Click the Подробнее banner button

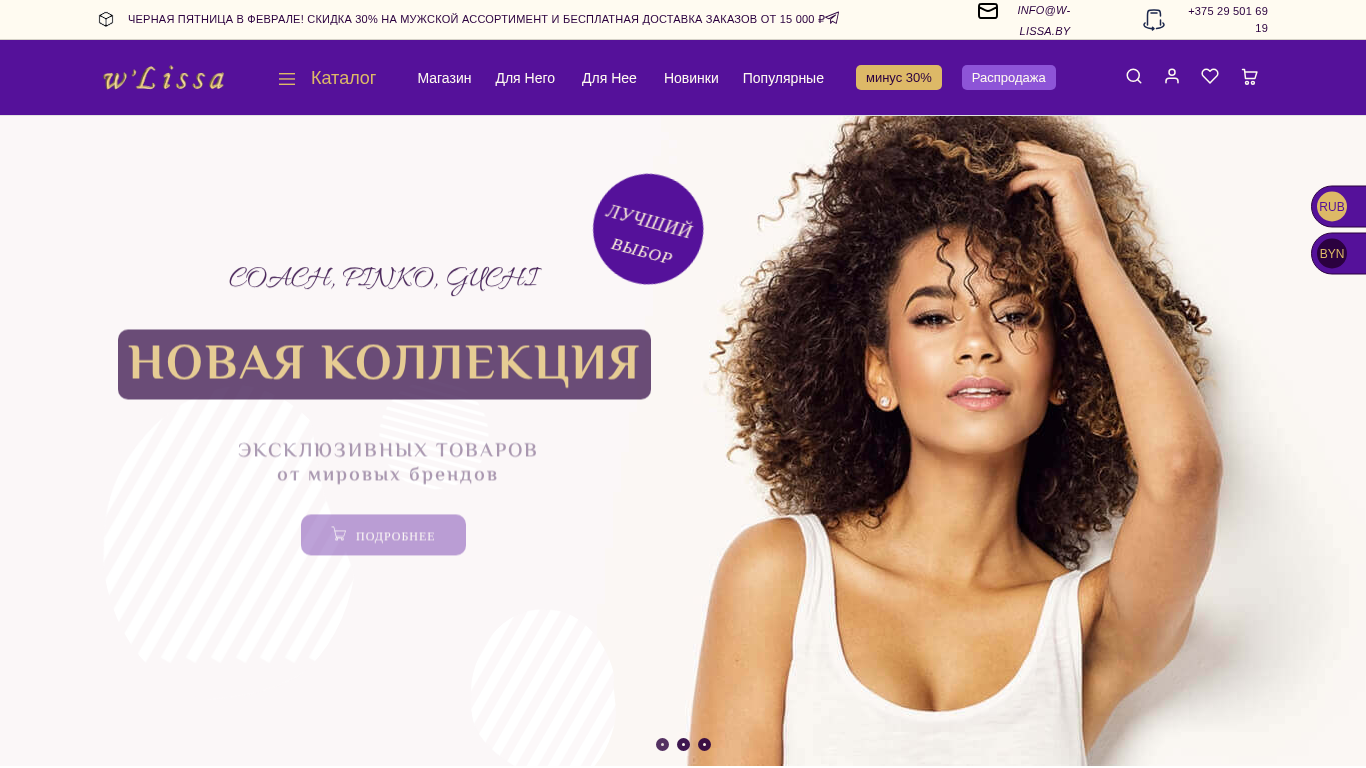pos(383,535)
